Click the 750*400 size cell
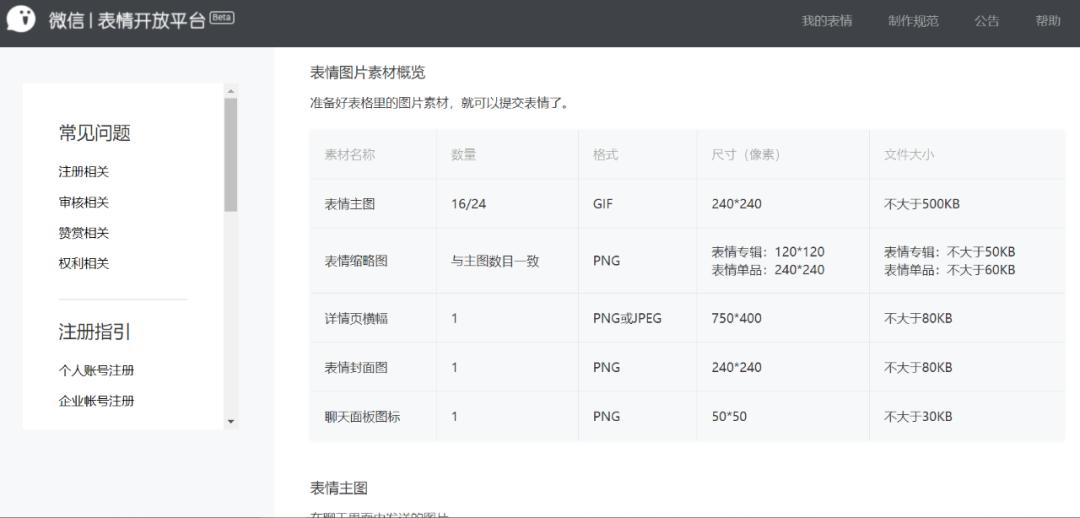This screenshot has height=518, width=1080. [736, 318]
